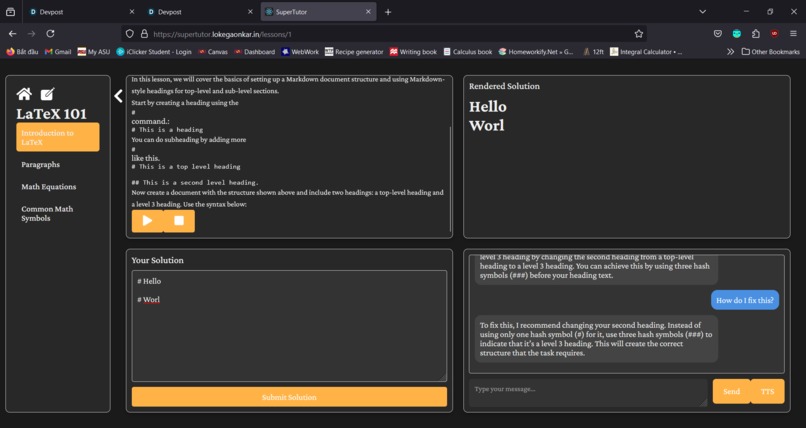
Task: Open a new browser tab
Action: coord(388,12)
